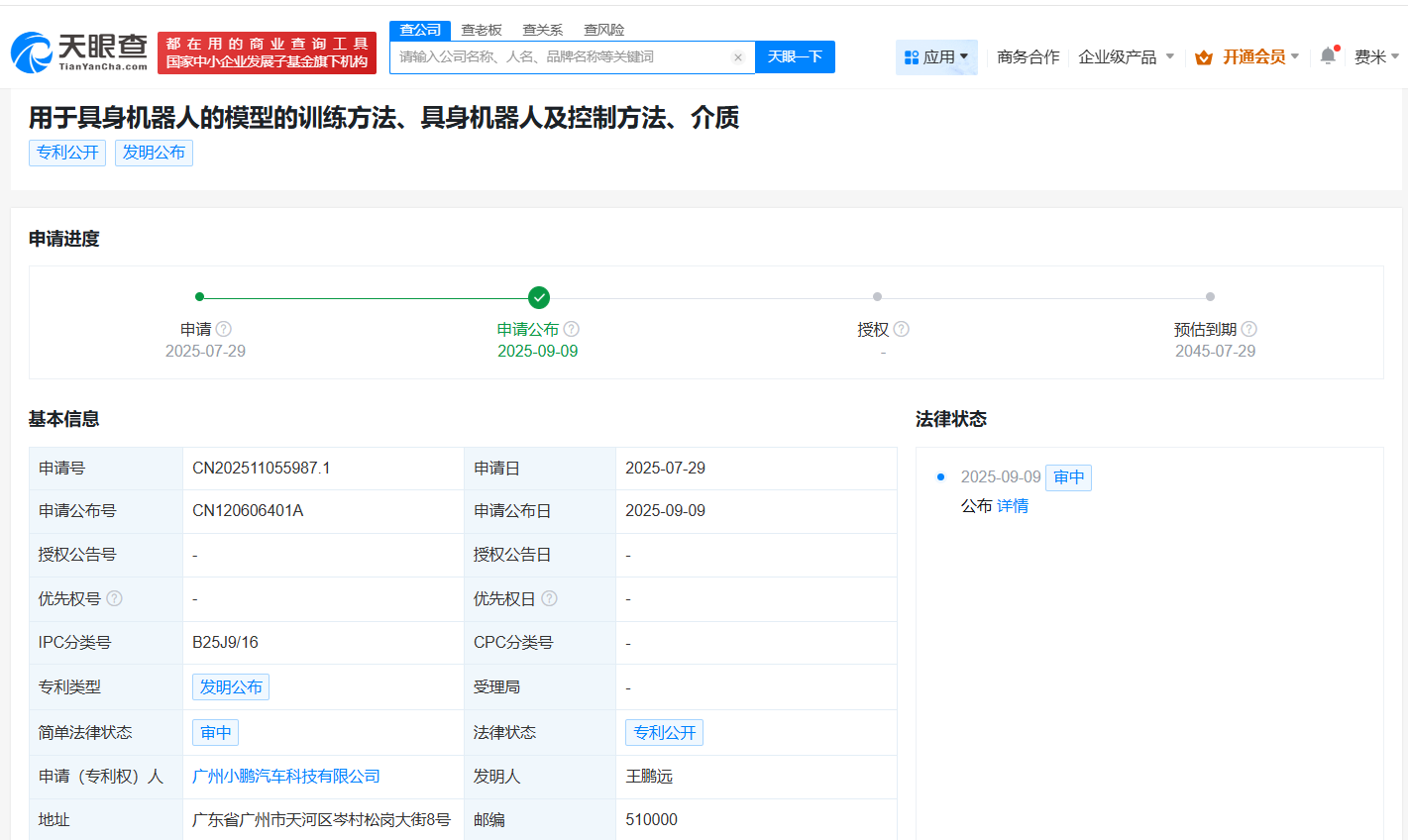Viewport: 1408px width, 840px height.
Task: Open the 商务合作 menu item
Action: point(1028,56)
